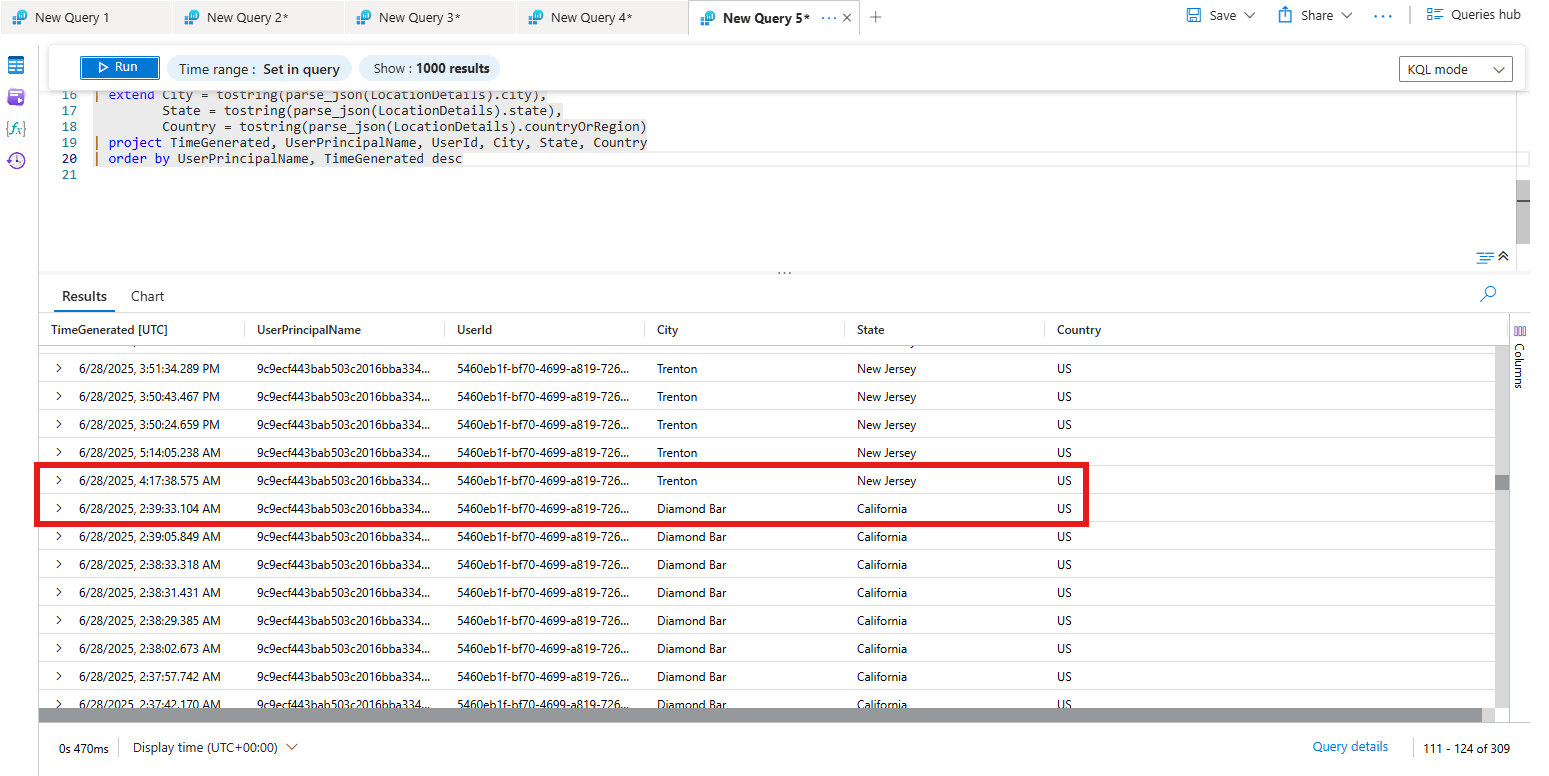The height and width of the screenshot is (776, 1549).
Task: Expand the 3:51:34.289 PM row
Action: (x=59, y=369)
